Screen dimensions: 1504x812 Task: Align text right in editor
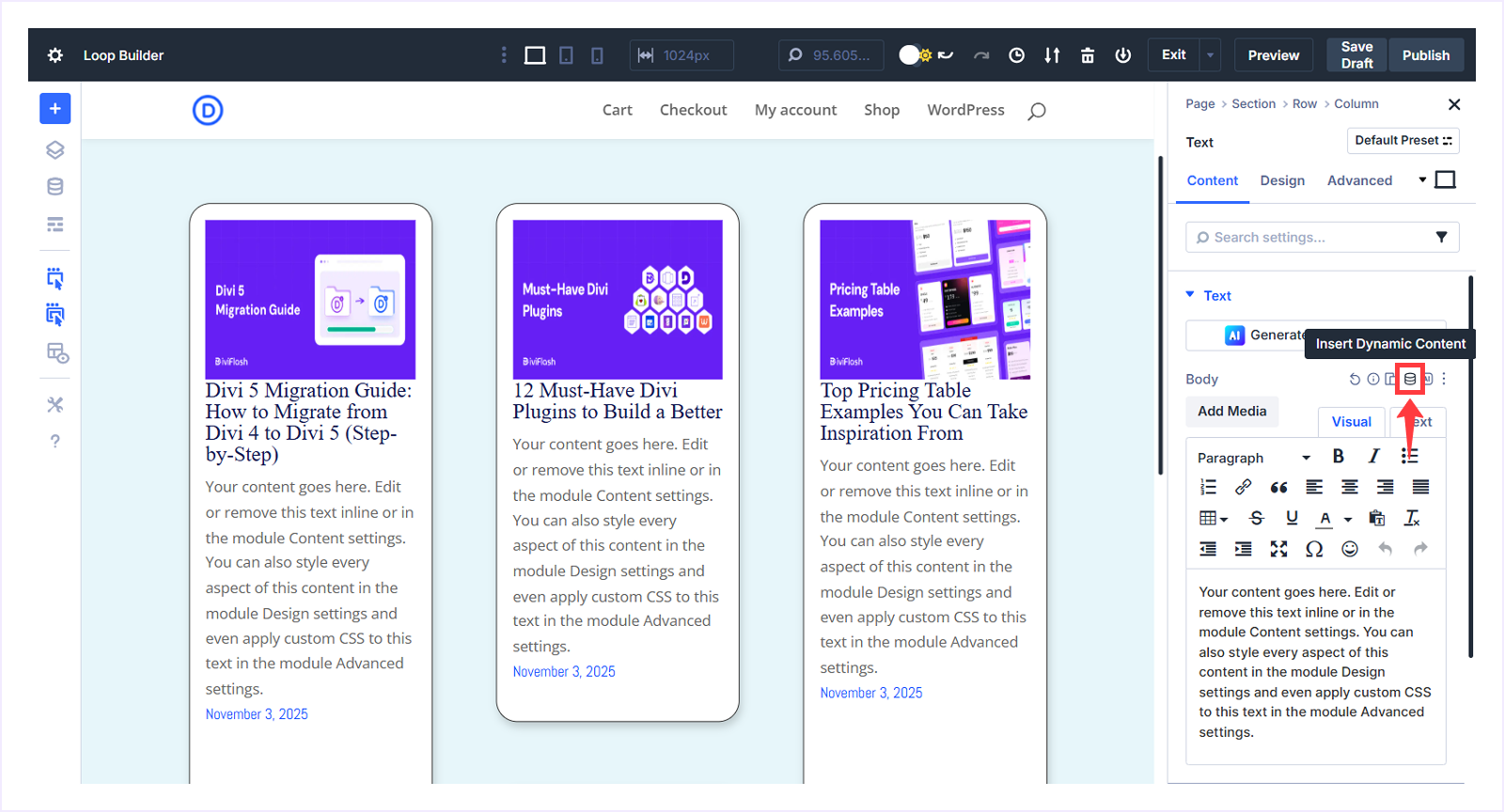click(1386, 487)
